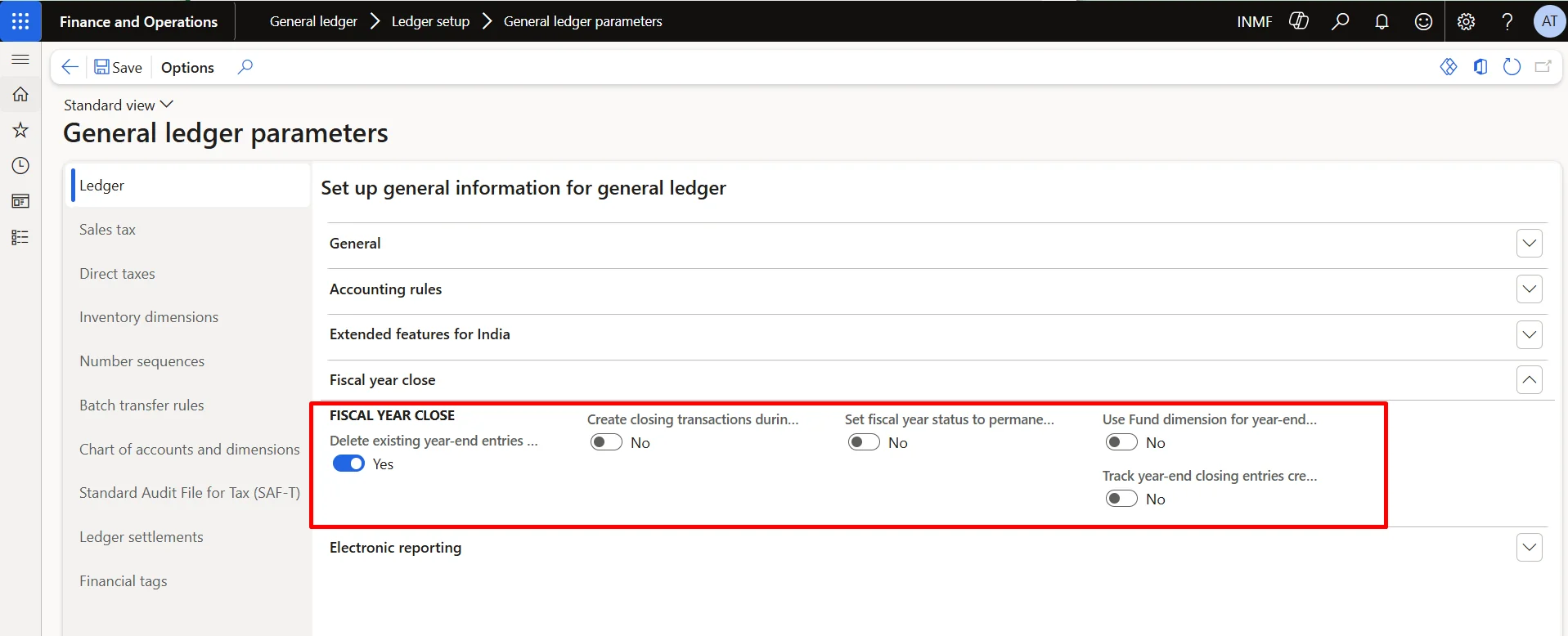This screenshot has height=636, width=1568.
Task: Expand navigation pane hamburger icon
Action: 20,60
